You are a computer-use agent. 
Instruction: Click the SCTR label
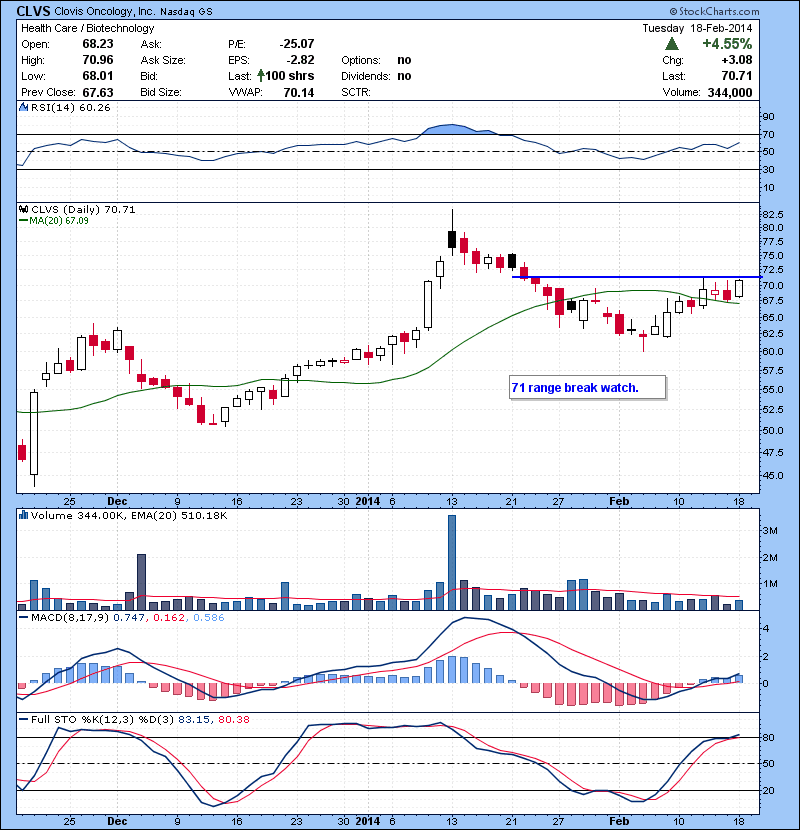(x=356, y=93)
